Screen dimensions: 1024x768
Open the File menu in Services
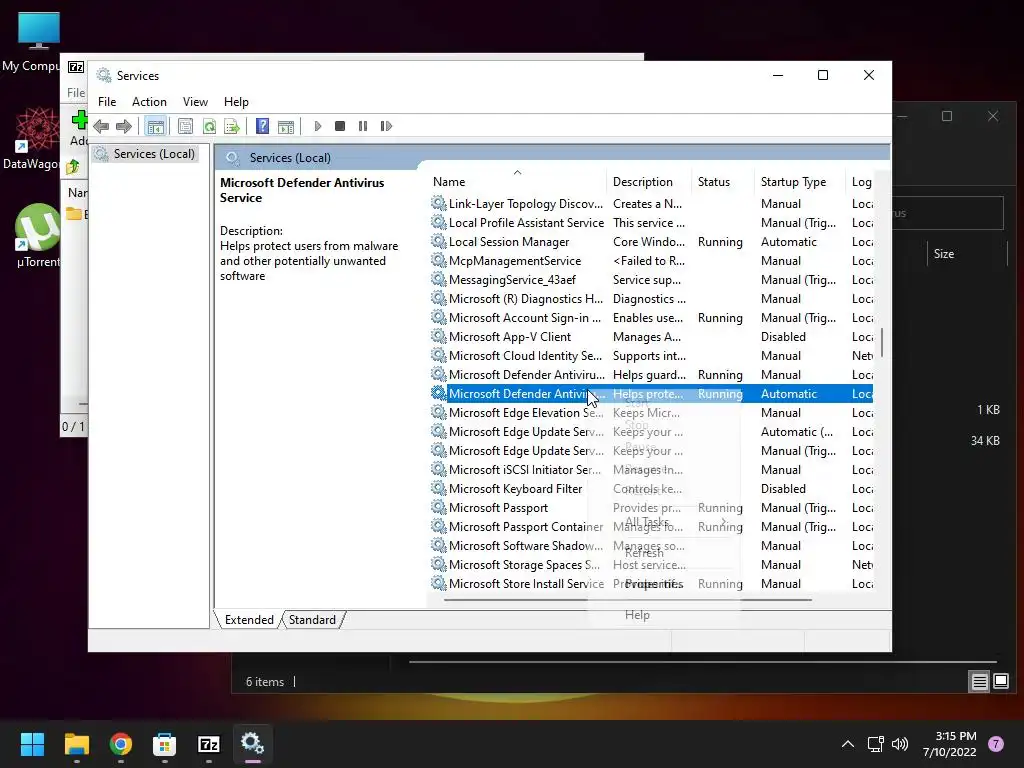point(107,102)
